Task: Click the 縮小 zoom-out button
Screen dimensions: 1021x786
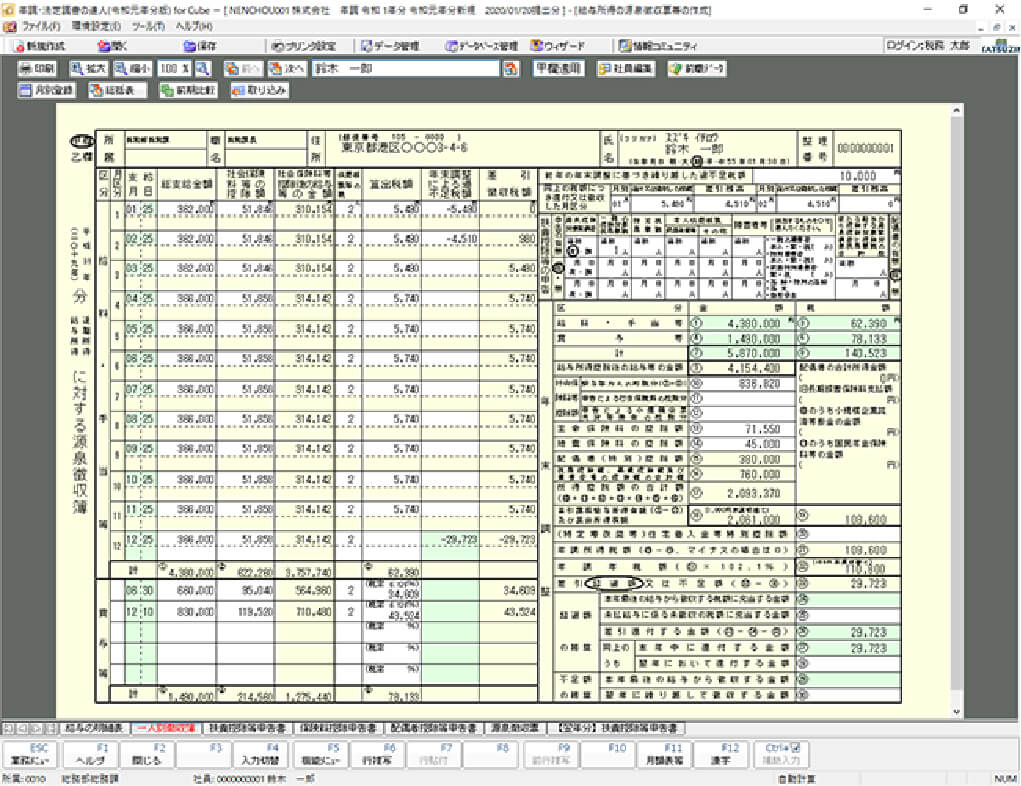Action: click(x=133, y=68)
